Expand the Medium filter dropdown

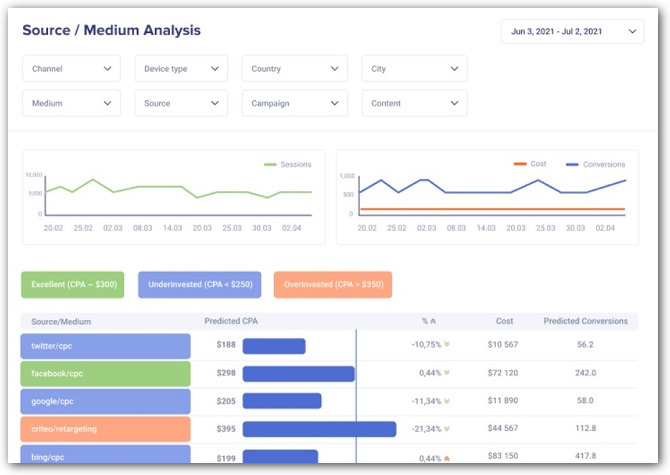click(71, 103)
